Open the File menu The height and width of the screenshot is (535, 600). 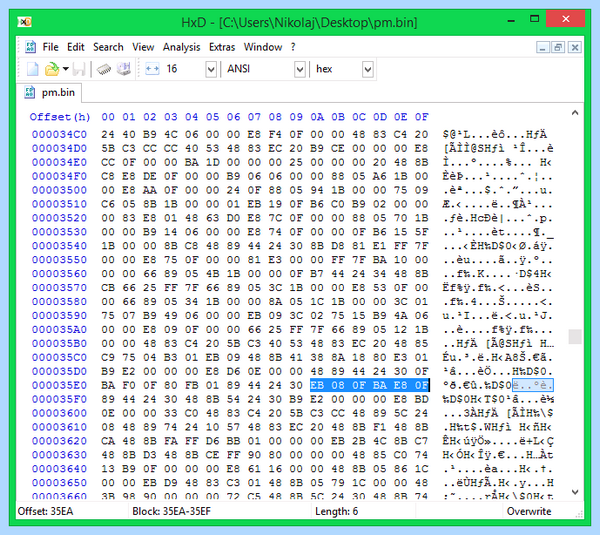51,47
